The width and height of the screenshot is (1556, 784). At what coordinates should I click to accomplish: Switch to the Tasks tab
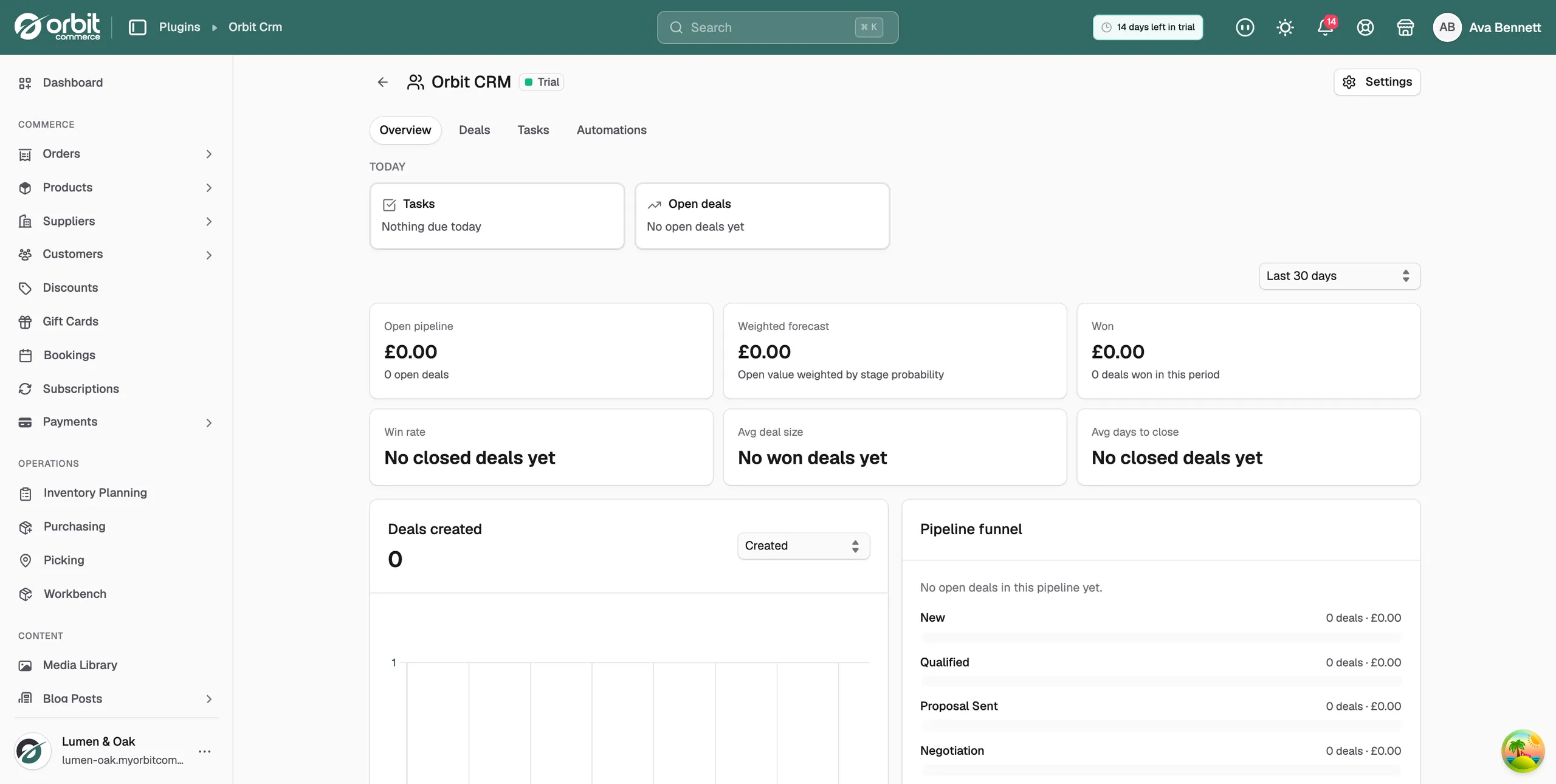(533, 130)
